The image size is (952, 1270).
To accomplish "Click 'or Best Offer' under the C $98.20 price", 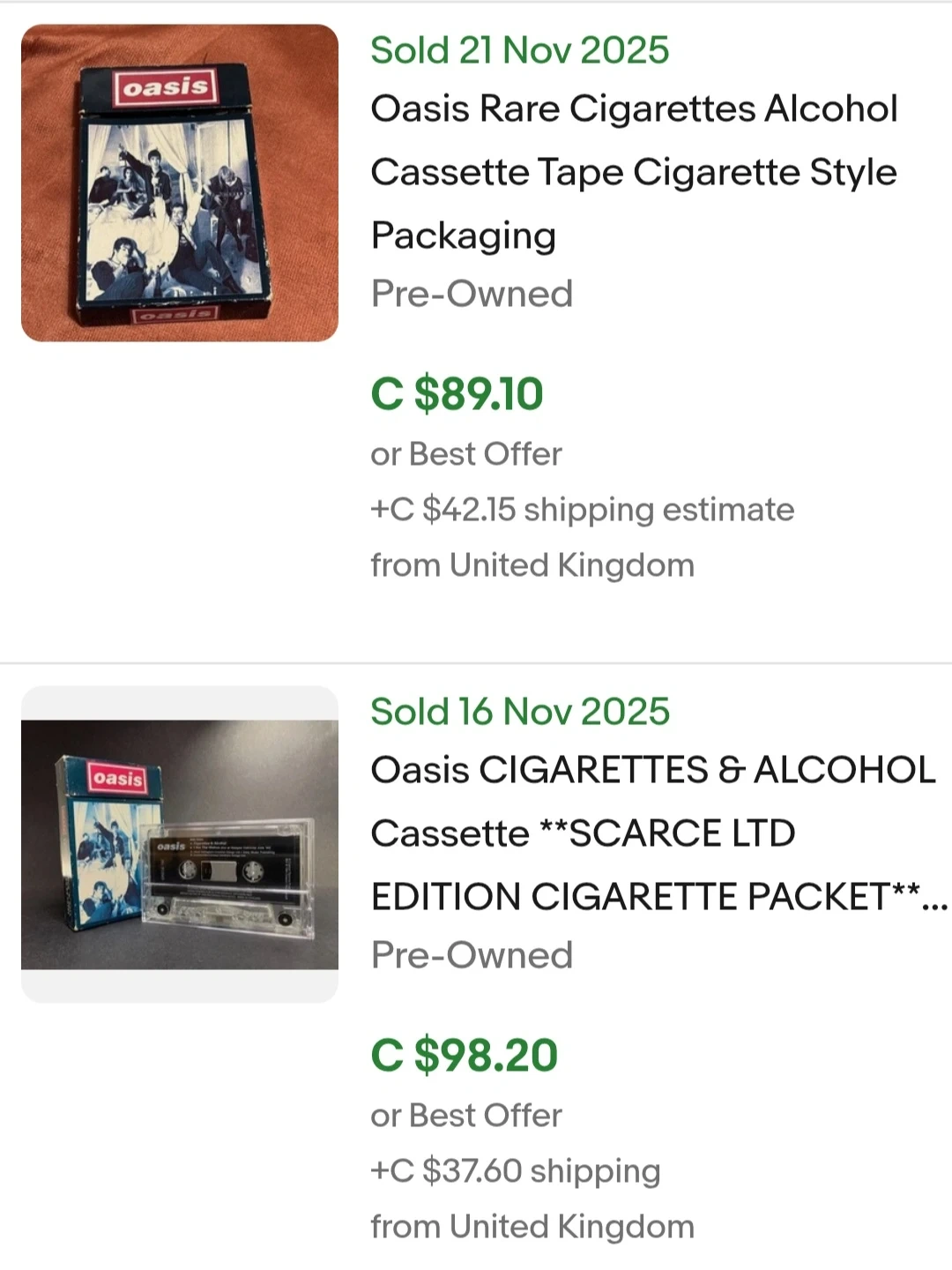I will coord(465,1116).
